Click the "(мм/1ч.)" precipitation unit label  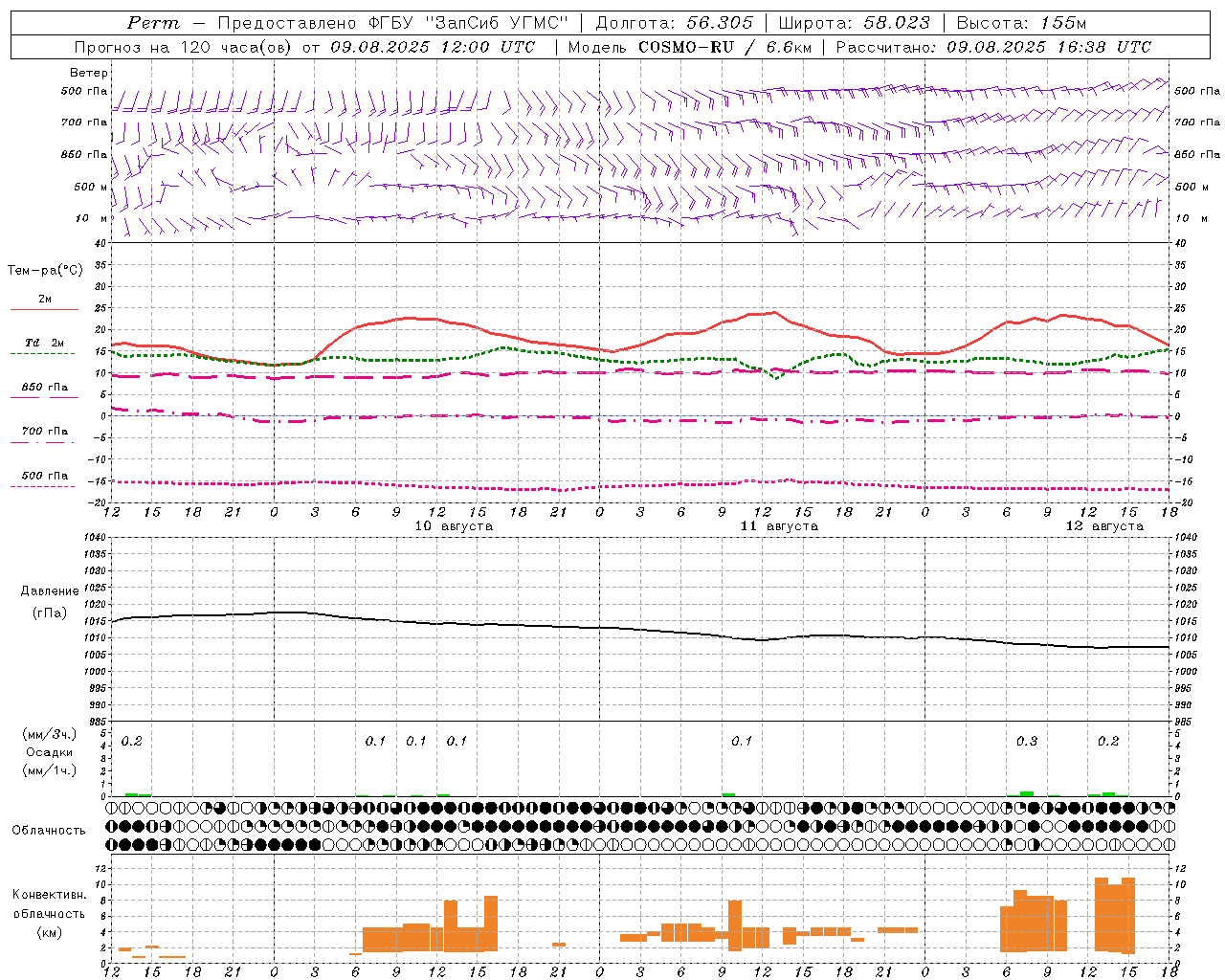pos(50,770)
